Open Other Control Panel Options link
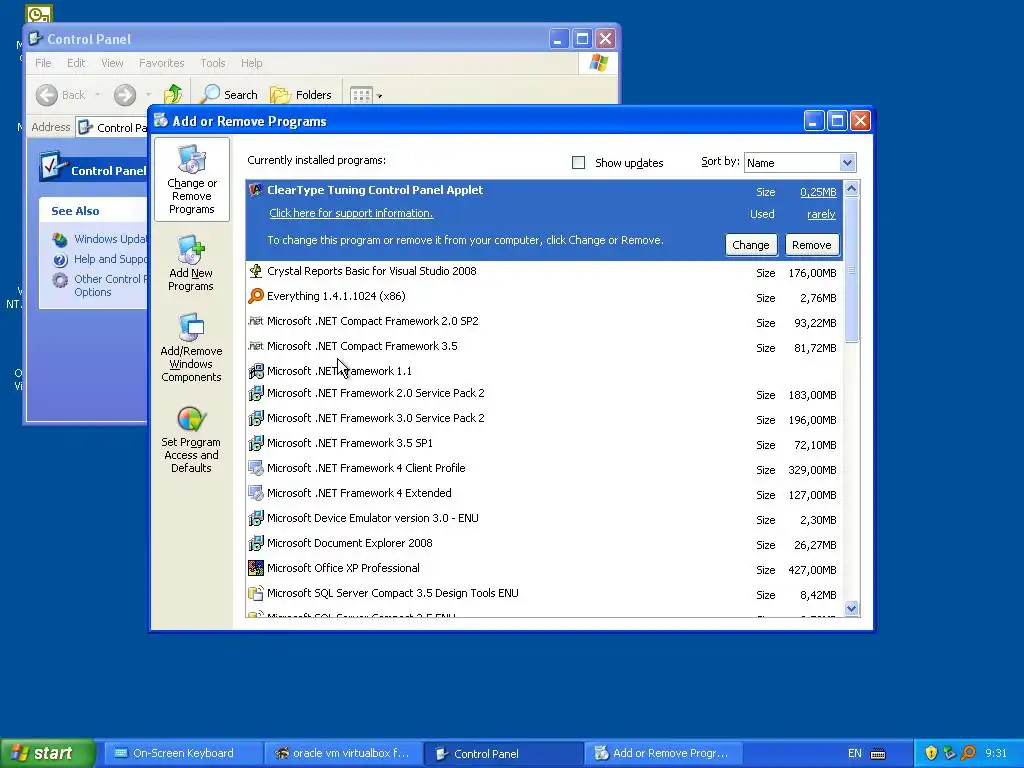Screen dimensions: 1024x768 pyautogui.click(x=108, y=285)
